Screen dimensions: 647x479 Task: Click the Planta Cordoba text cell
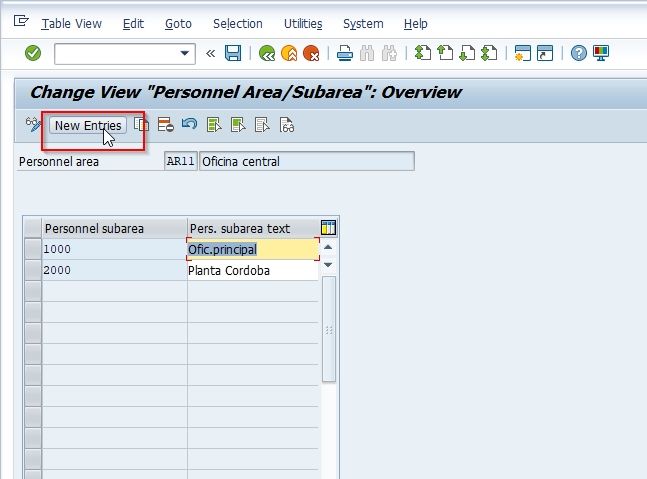pos(253,270)
